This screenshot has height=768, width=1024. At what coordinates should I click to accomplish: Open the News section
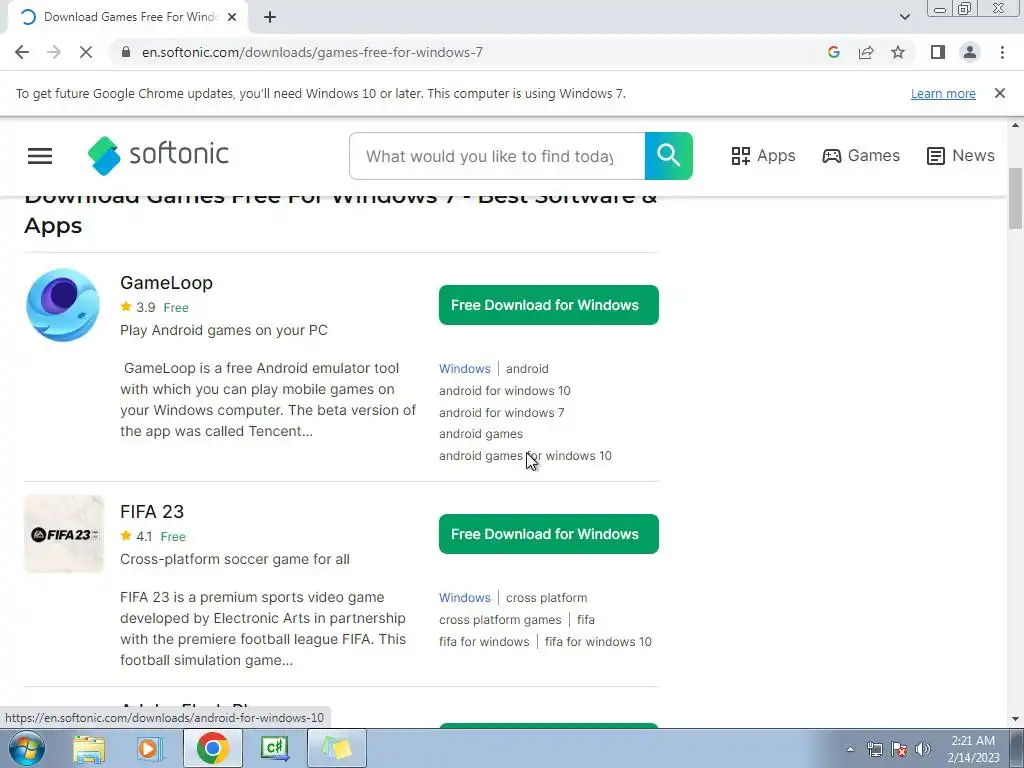[960, 155]
